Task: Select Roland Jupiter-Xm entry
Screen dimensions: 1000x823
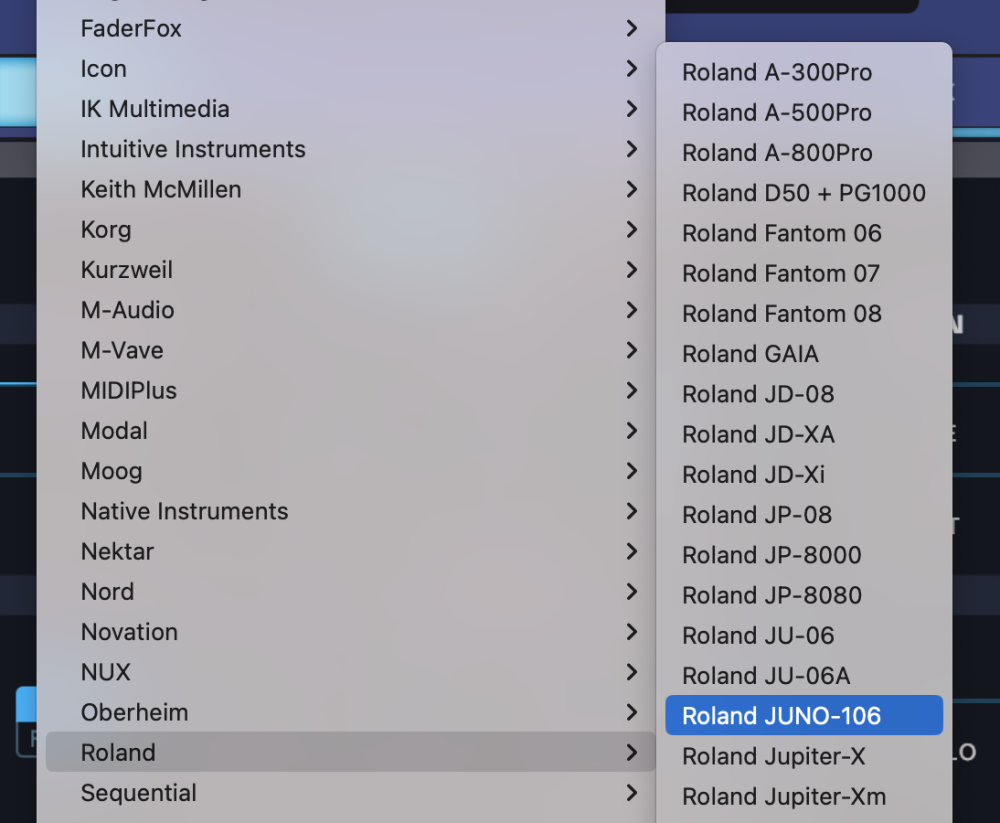Action: [784, 797]
